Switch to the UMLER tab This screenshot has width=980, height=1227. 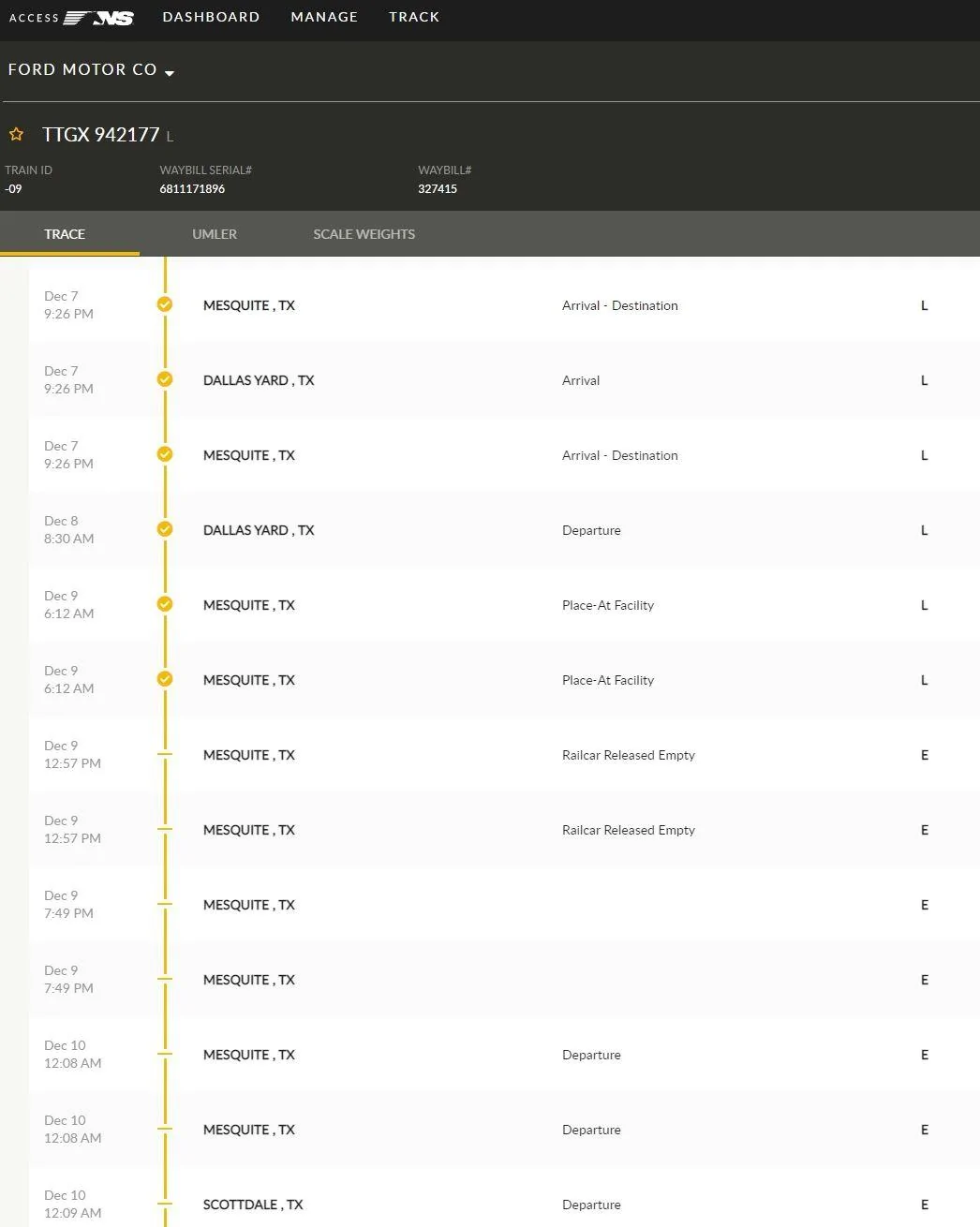click(215, 234)
